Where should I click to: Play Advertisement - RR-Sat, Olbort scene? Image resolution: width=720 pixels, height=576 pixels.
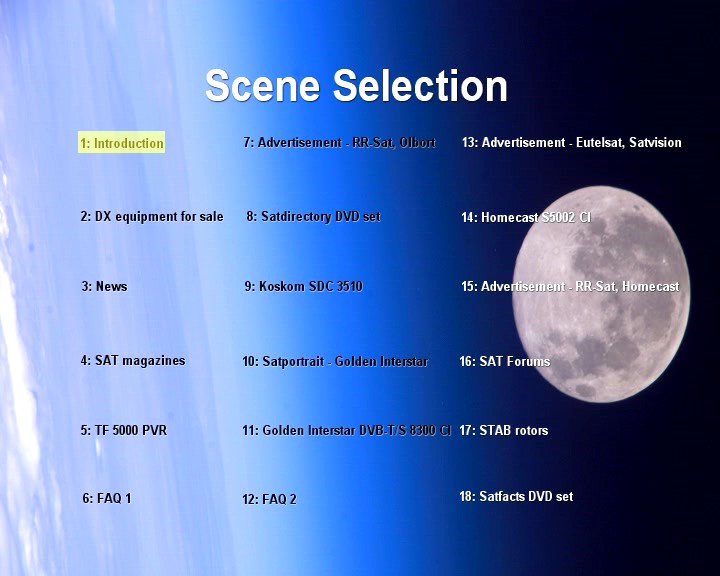coord(339,142)
